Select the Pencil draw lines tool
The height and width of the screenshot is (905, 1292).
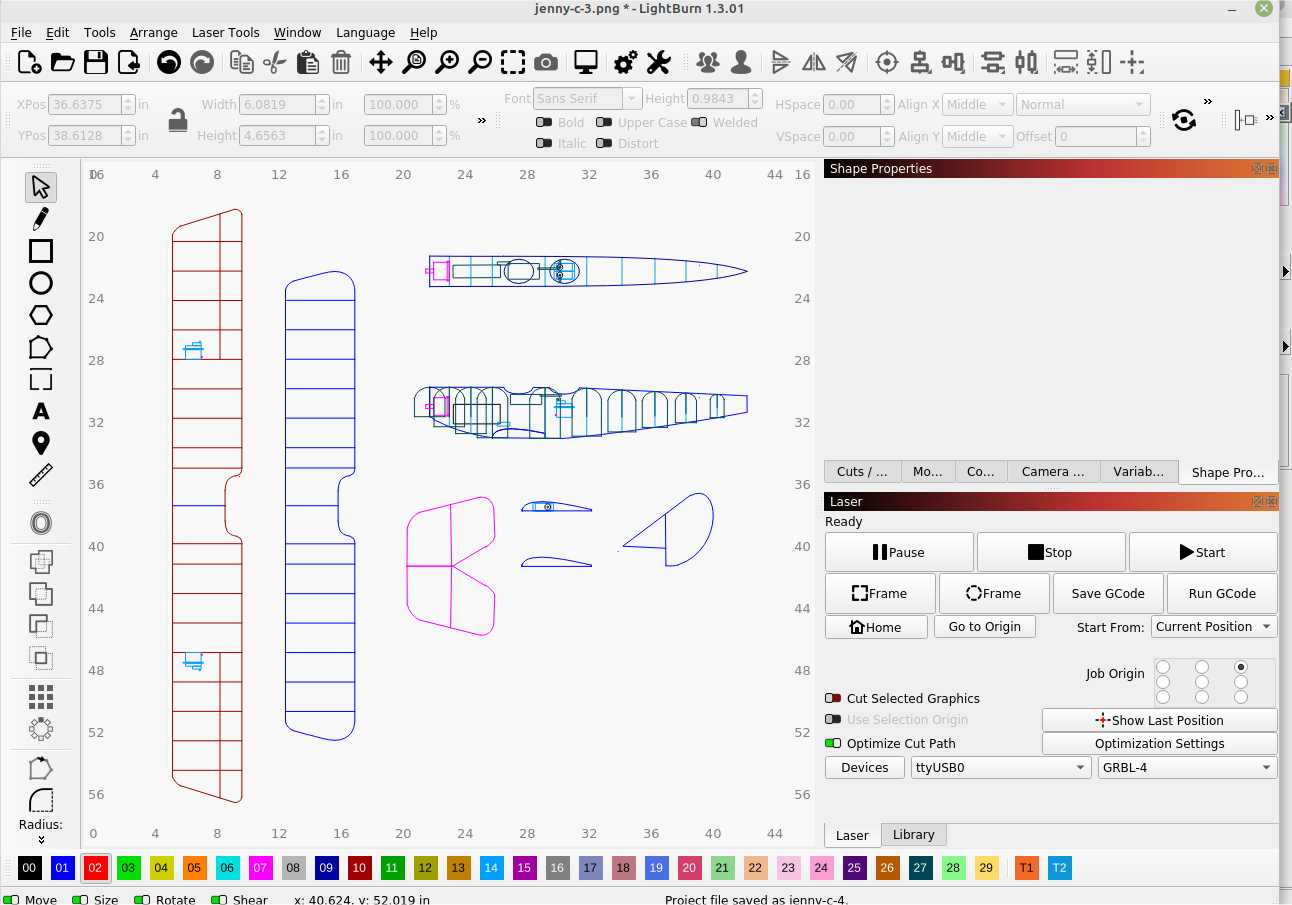click(x=41, y=218)
